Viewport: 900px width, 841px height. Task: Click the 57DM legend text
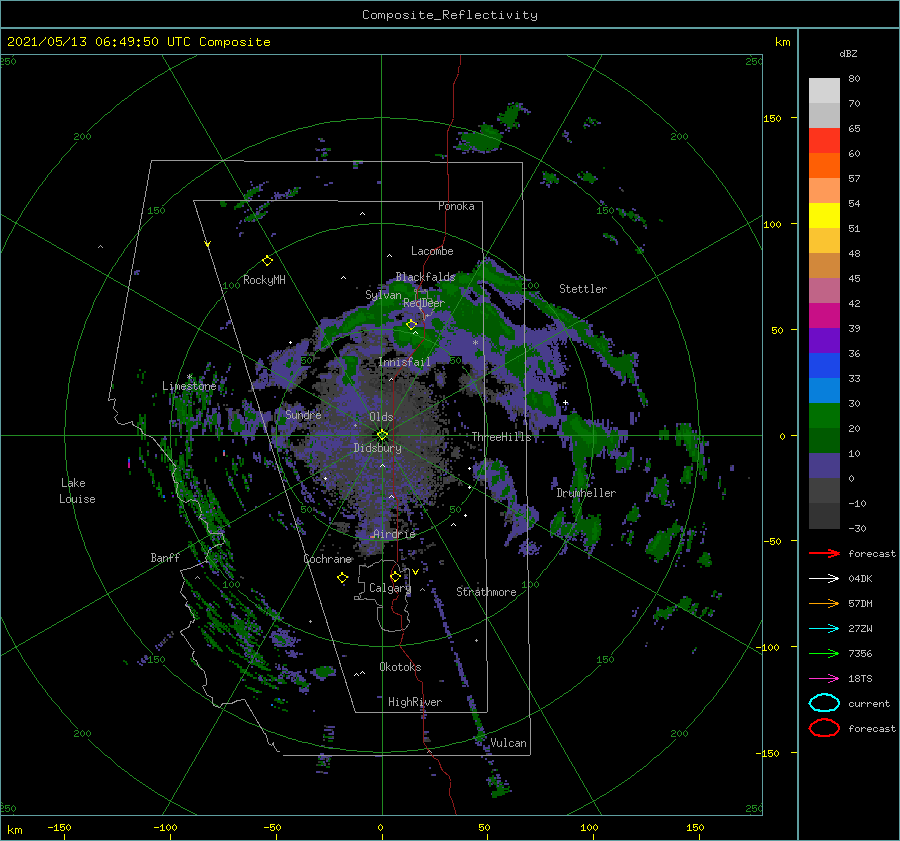pyautogui.click(x=860, y=603)
